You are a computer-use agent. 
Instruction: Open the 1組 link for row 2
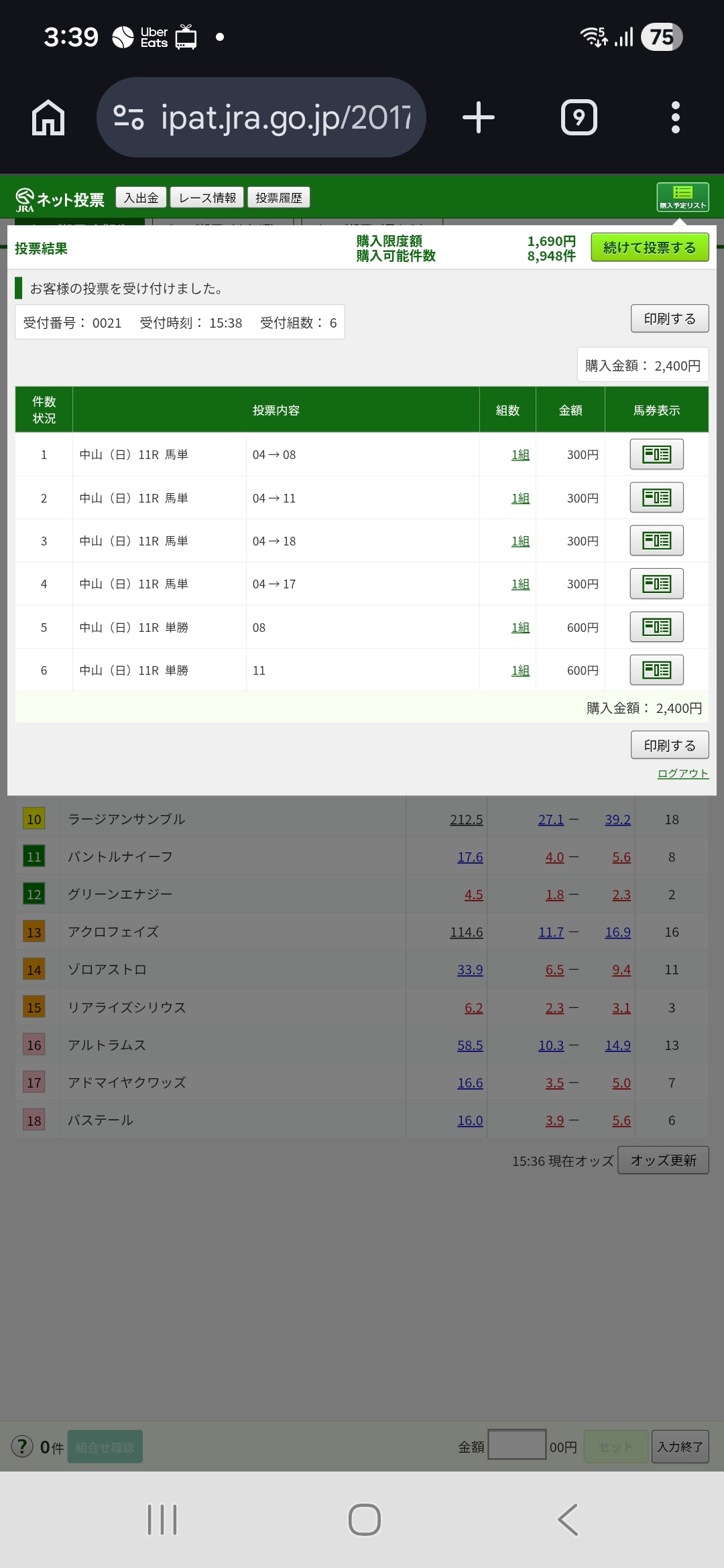[520, 499]
